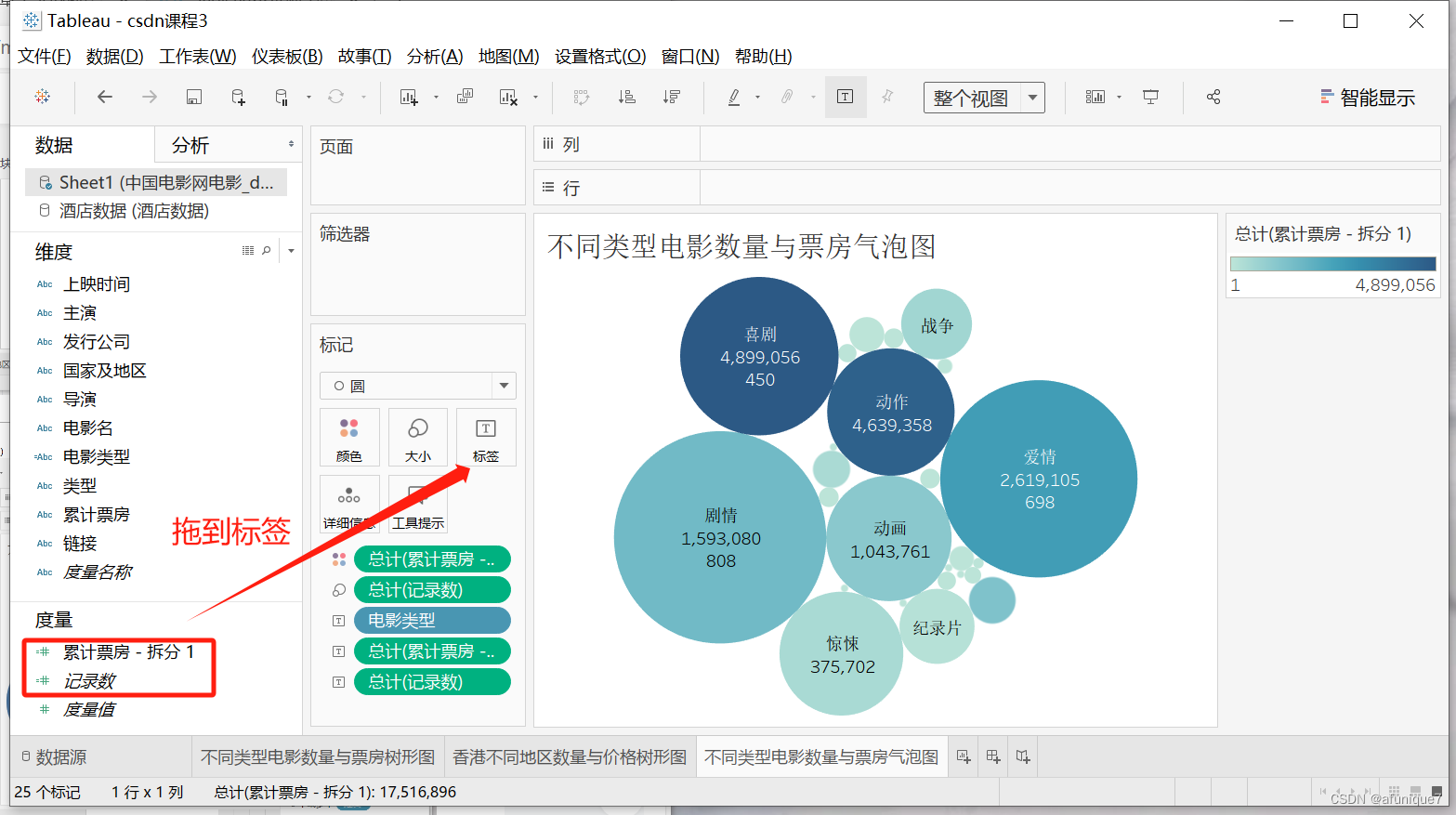Image resolution: width=1456 pixels, height=815 pixels.
Task: Open dropdown arrow beside pause auto updates
Action: (x=308, y=97)
